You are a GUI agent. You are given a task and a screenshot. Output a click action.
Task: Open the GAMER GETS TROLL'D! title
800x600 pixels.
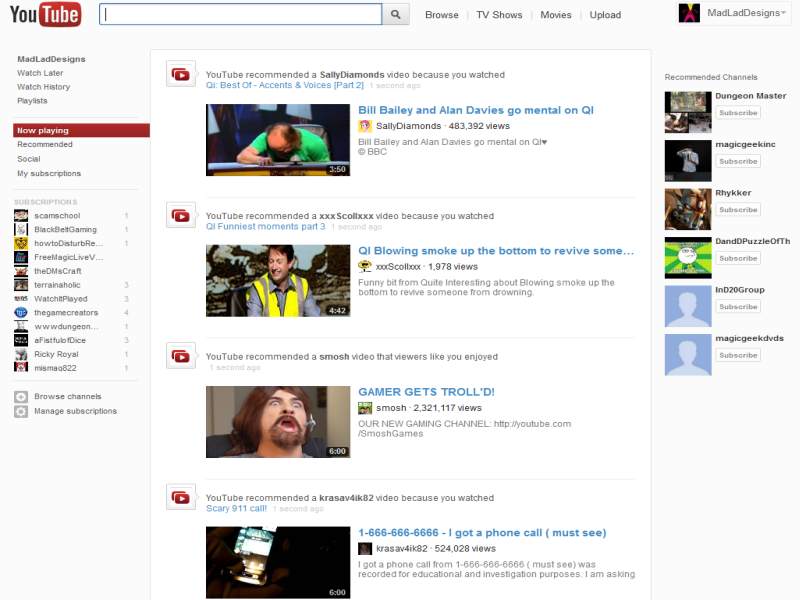pyautogui.click(x=427, y=392)
